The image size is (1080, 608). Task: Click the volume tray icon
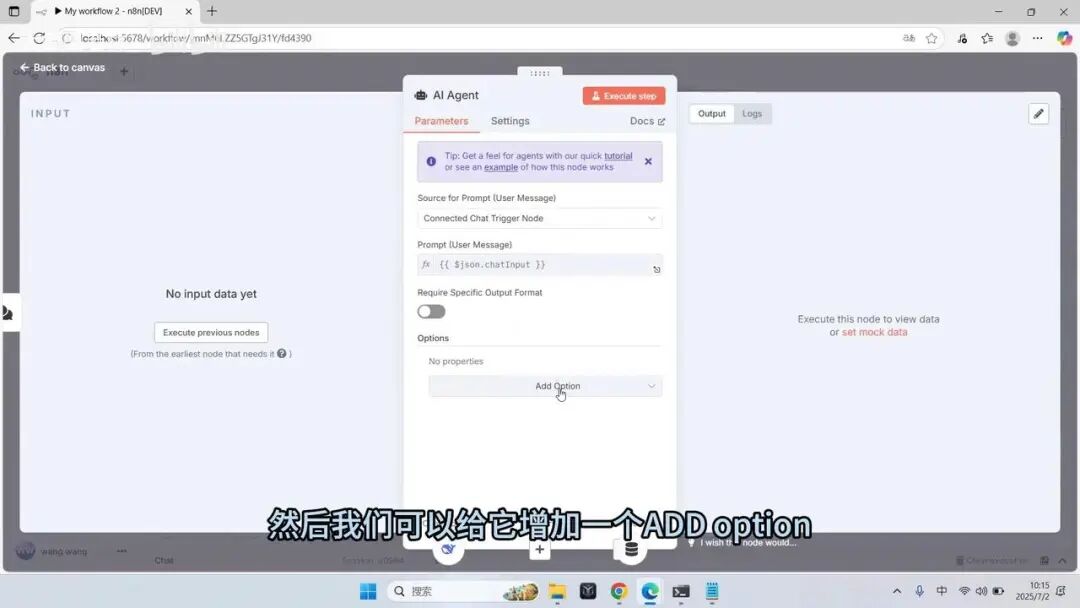click(x=981, y=591)
